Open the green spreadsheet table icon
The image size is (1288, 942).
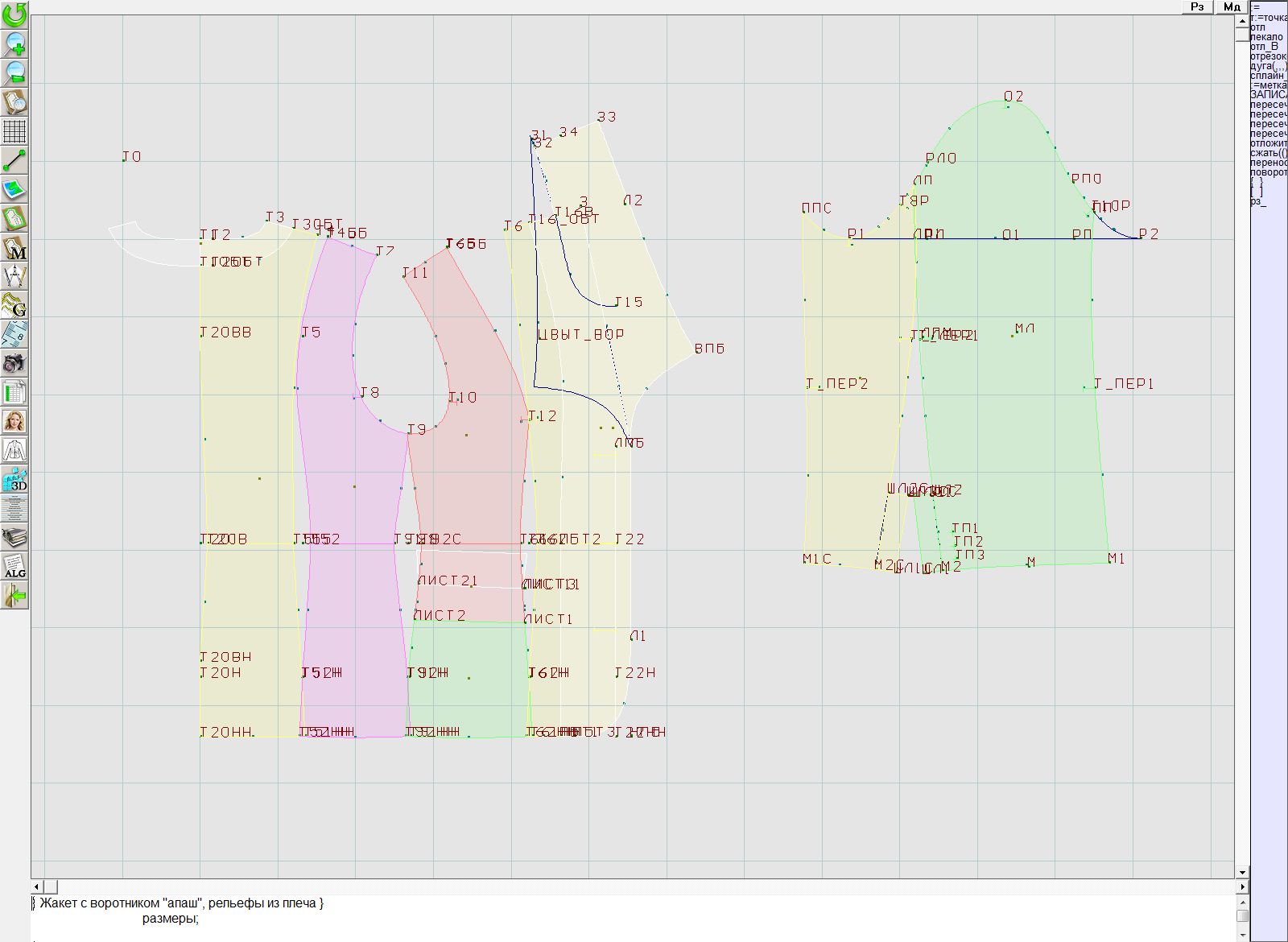coord(14,392)
